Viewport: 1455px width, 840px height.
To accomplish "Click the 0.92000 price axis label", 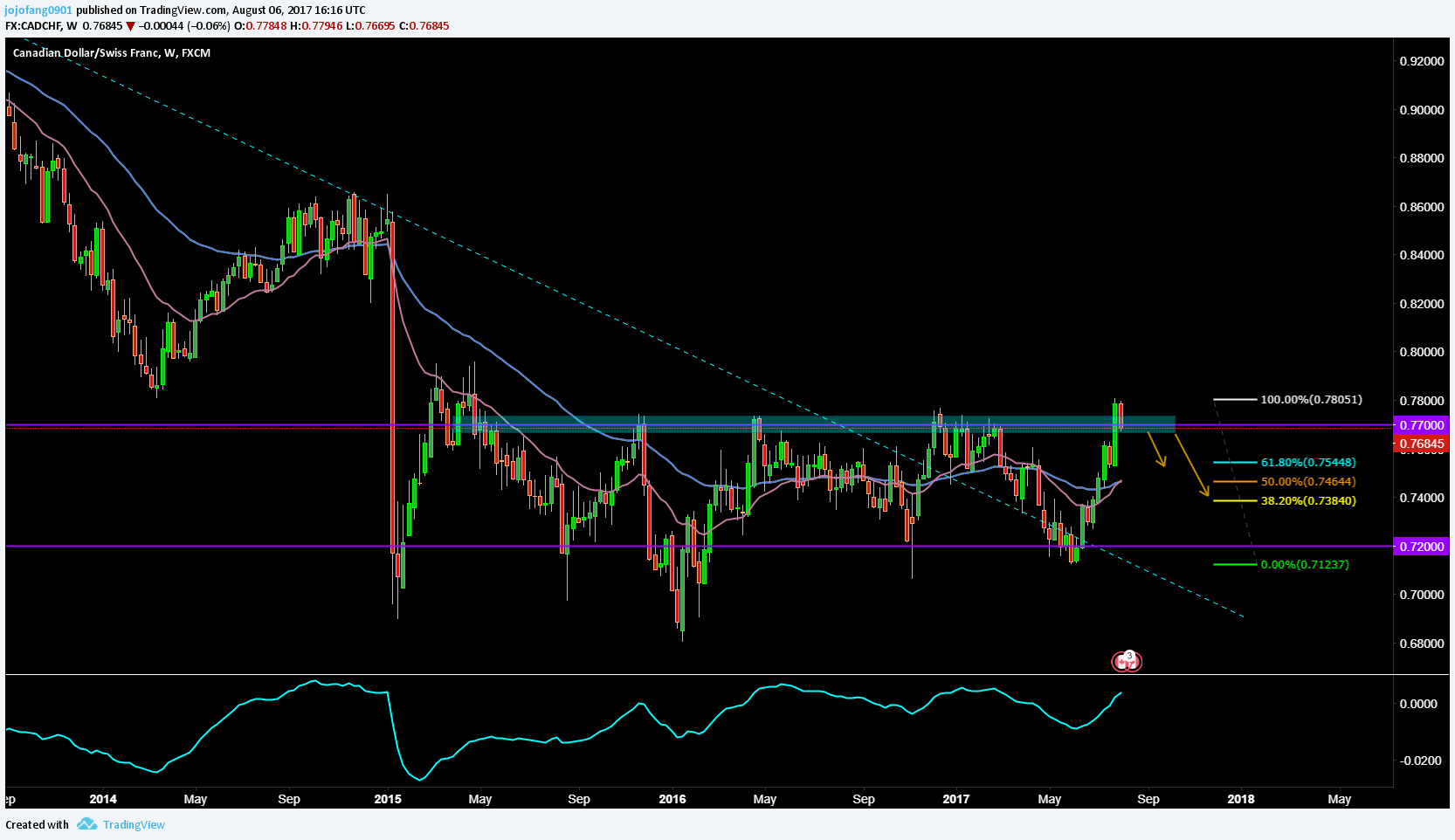I will pos(1422,61).
